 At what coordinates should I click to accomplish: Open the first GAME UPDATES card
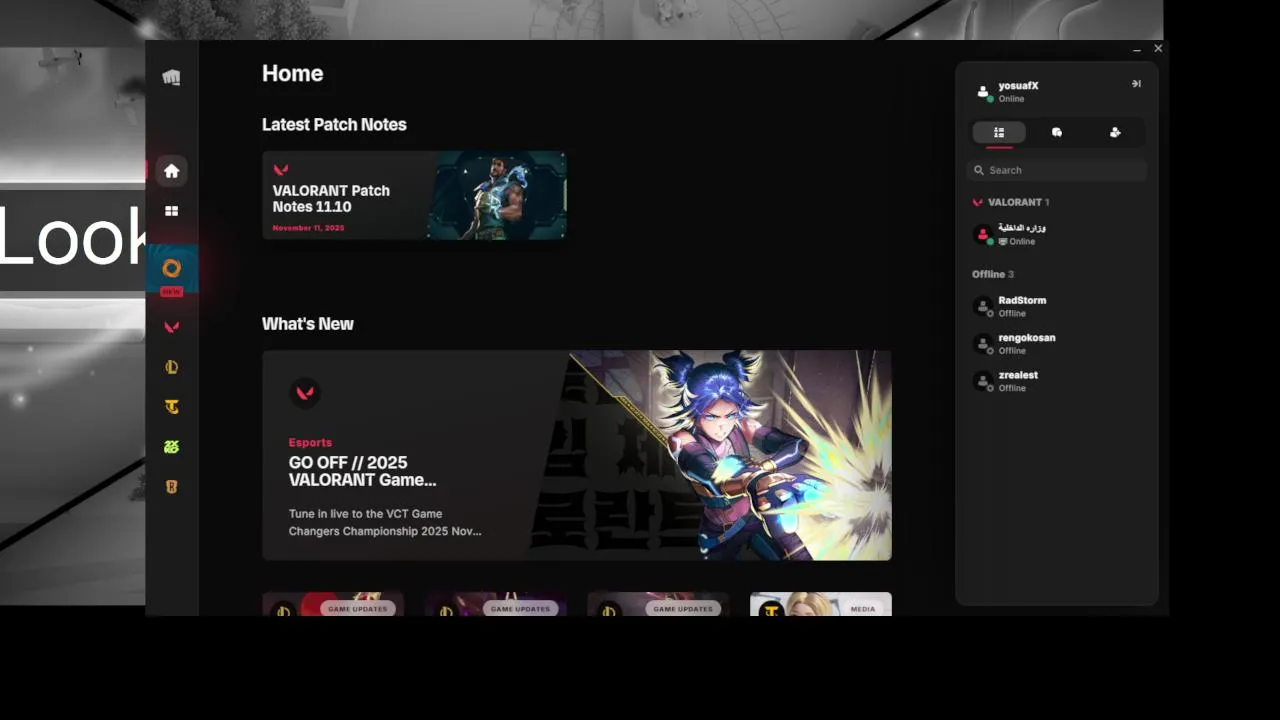pos(333,603)
